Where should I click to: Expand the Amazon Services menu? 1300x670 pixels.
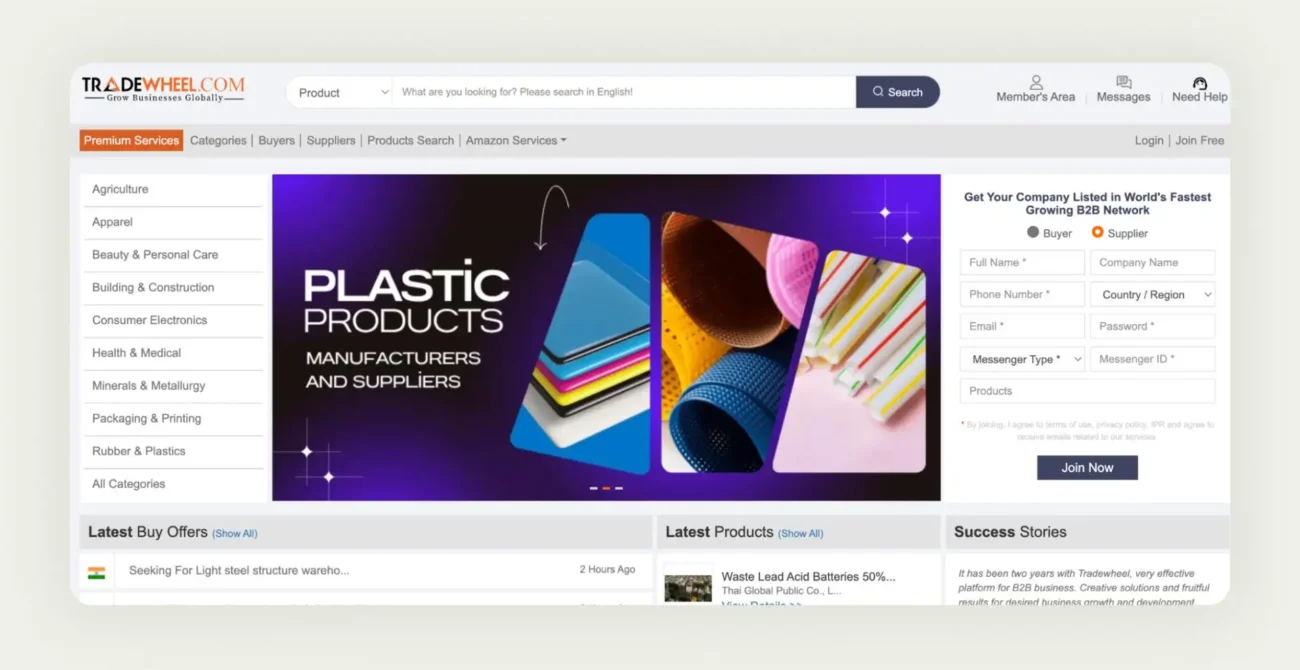(515, 140)
